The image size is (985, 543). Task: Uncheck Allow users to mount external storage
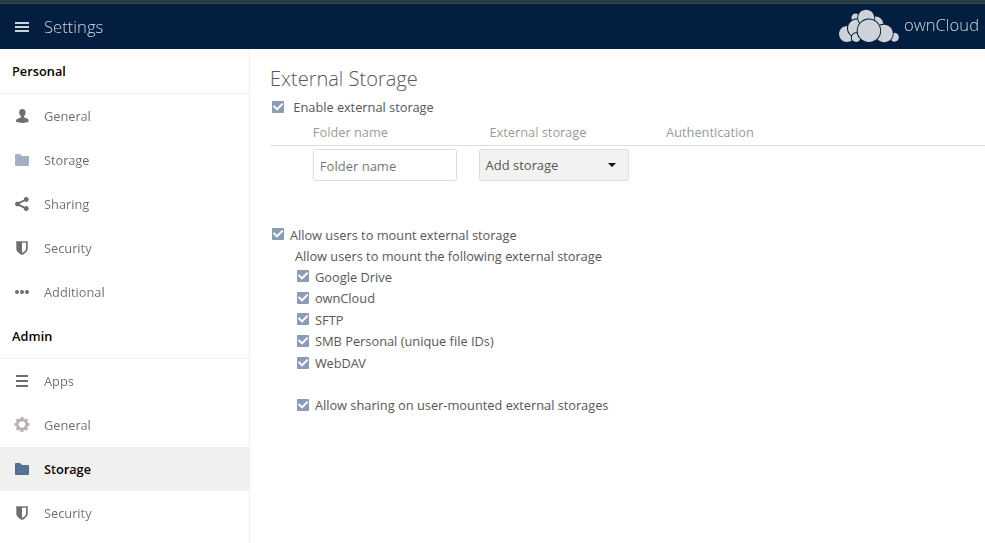tap(278, 235)
